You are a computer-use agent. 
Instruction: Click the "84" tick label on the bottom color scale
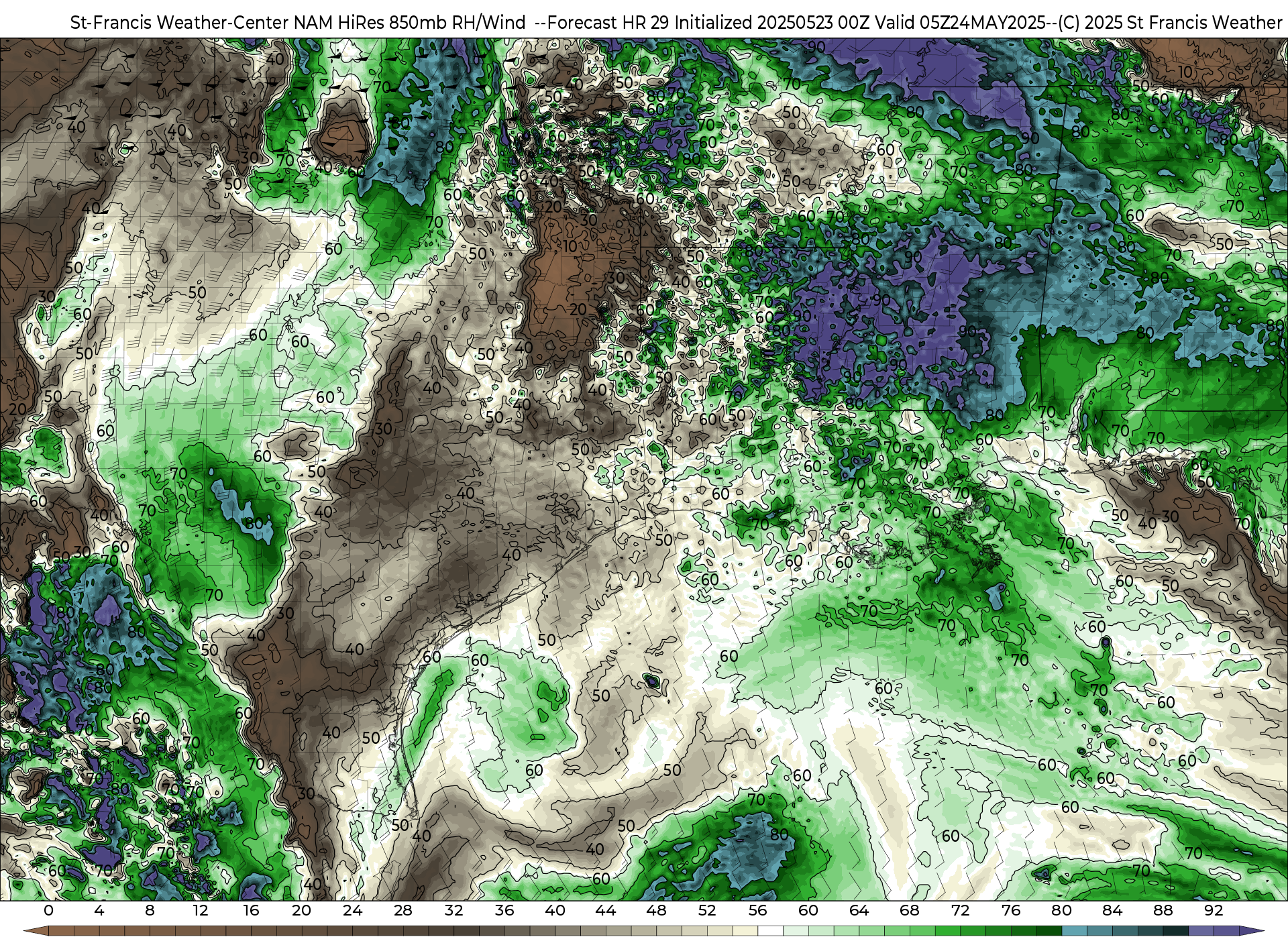tap(1112, 910)
